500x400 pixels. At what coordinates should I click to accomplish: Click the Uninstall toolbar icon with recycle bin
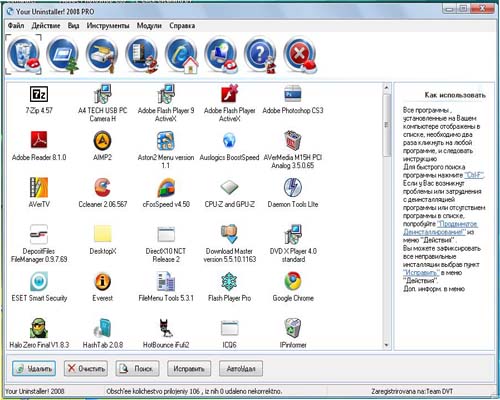[x=23, y=55]
